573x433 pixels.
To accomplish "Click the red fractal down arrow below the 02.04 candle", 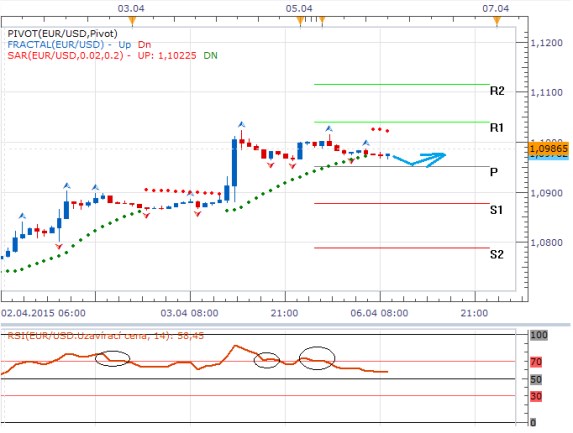I will pyautogui.click(x=59, y=247).
